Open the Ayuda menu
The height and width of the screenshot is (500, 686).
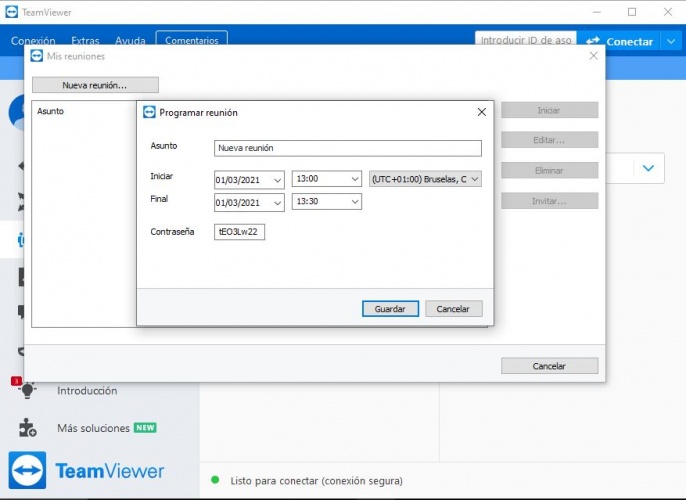tap(130, 41)
